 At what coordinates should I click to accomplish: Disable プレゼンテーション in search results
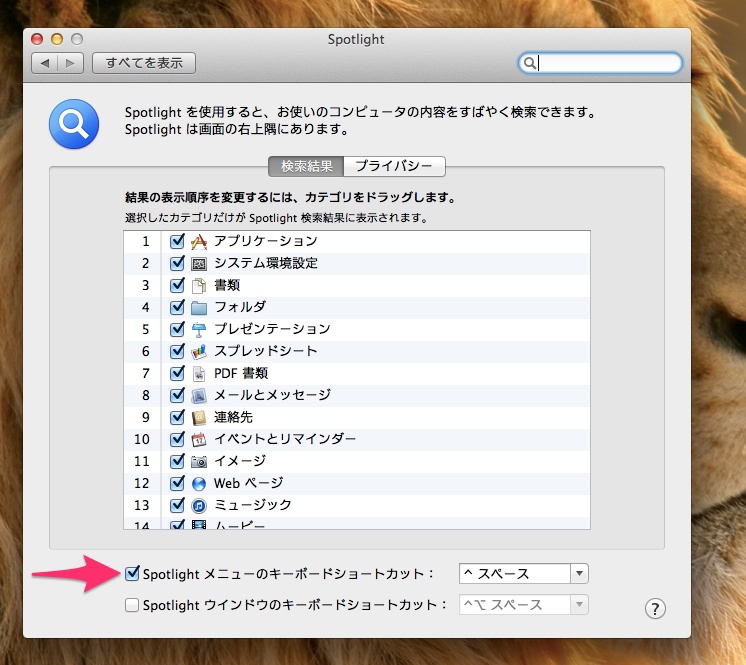click(x=177, y=329)
